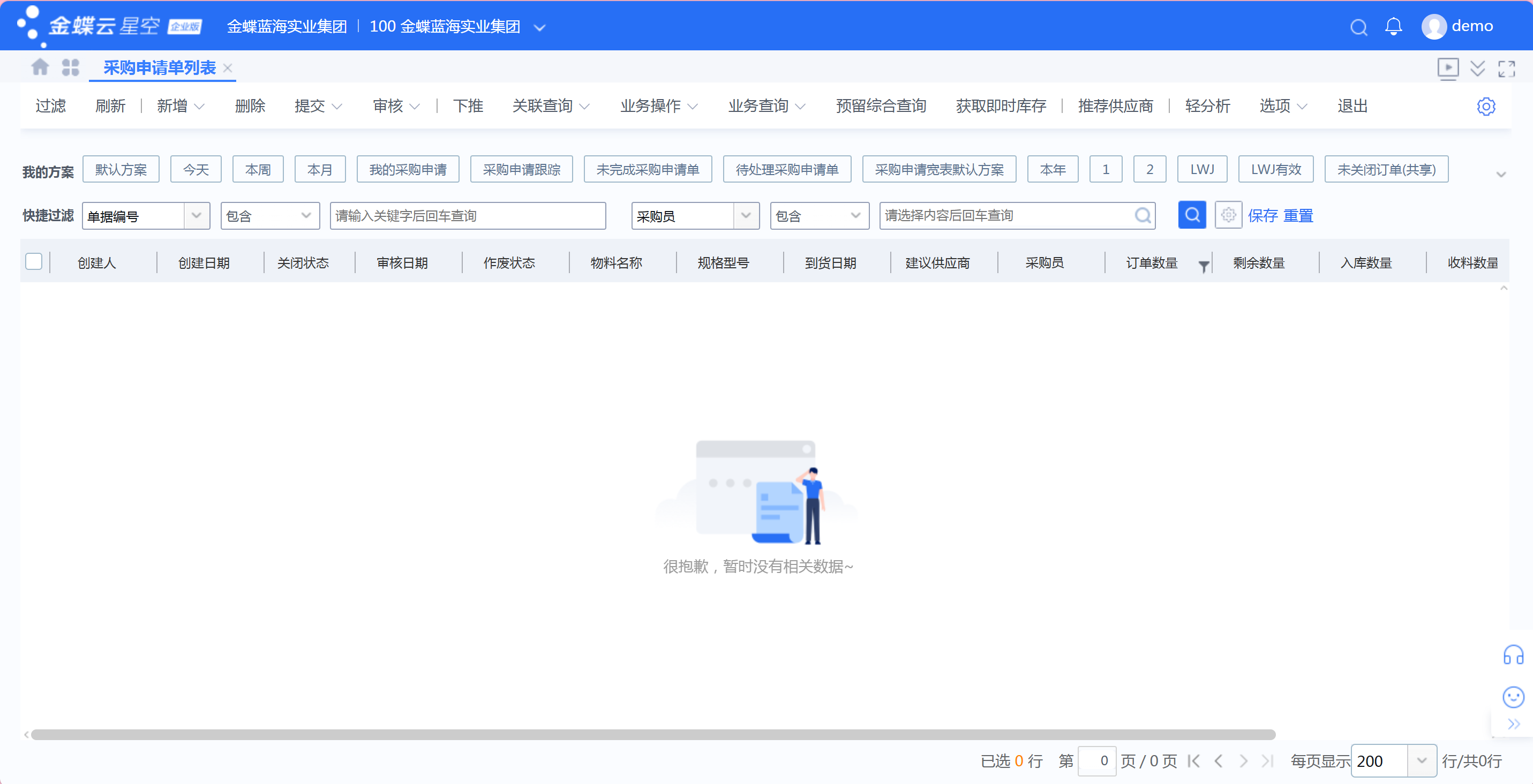The width and height of the screenshot is (1533, 784).
Task: Click the horizontal scrollbar thumb
Action: click(x=653, y=735)
